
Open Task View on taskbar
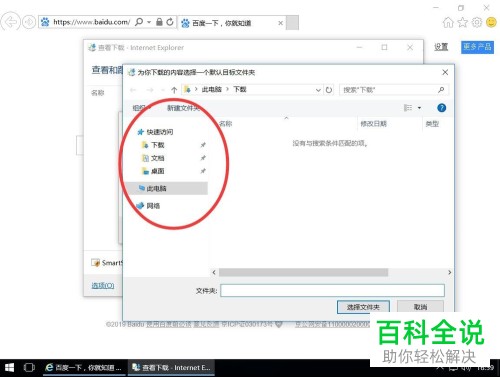point(29,368)
